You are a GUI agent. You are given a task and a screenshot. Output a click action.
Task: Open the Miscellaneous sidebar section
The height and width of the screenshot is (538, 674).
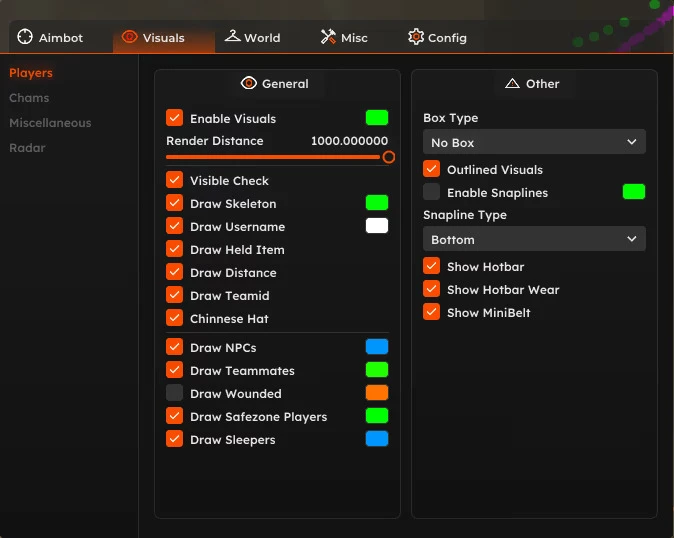[50, 123]
